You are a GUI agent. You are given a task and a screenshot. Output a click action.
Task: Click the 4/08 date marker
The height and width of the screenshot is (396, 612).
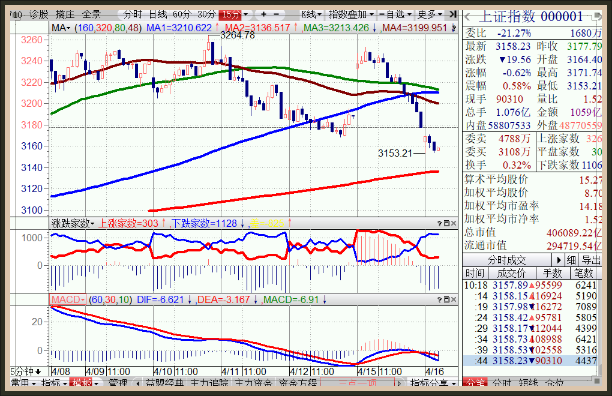(60, 371)
